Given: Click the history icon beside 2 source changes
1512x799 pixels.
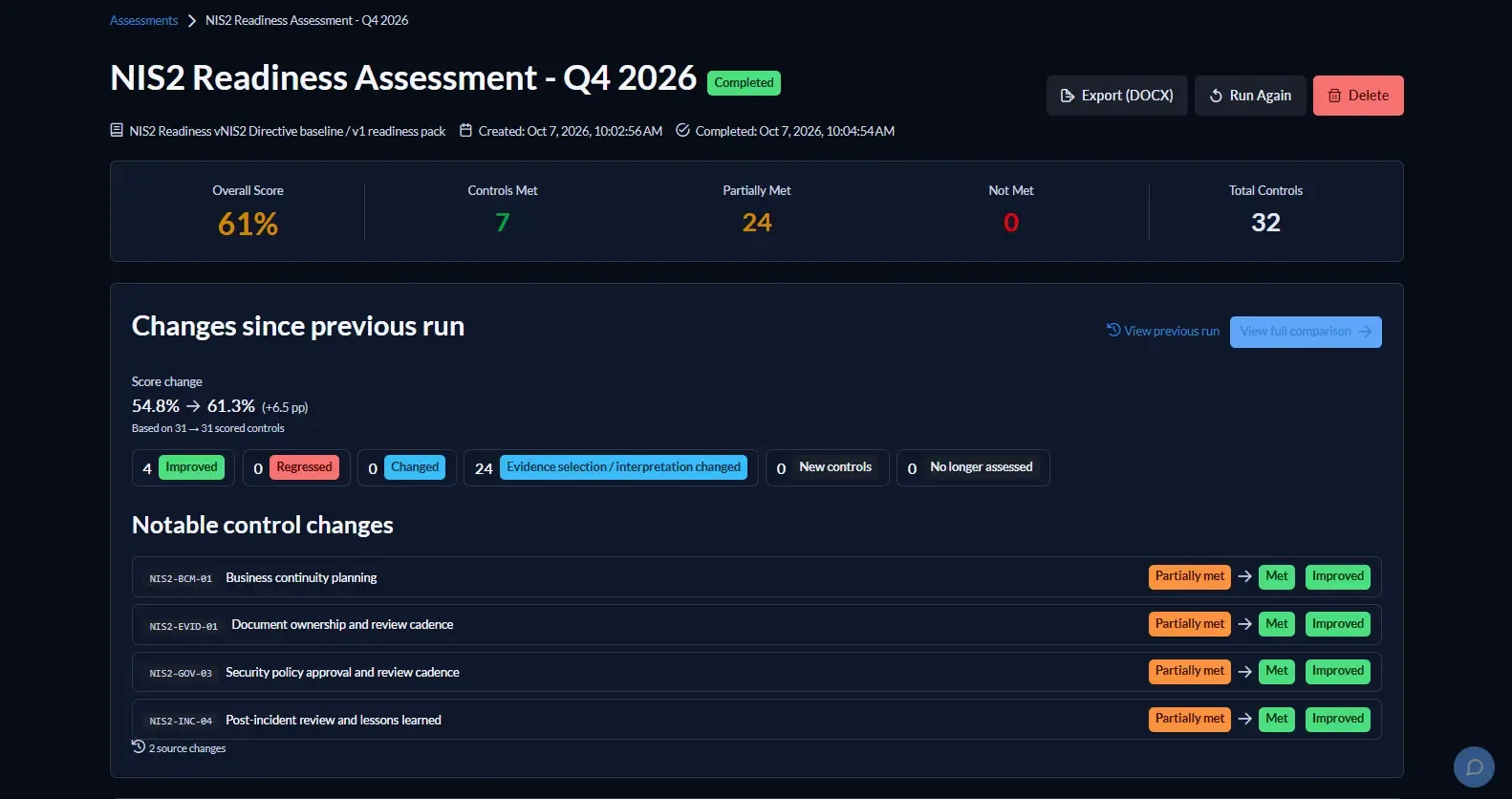Looking at the screenshot, I should click(139, 746).
